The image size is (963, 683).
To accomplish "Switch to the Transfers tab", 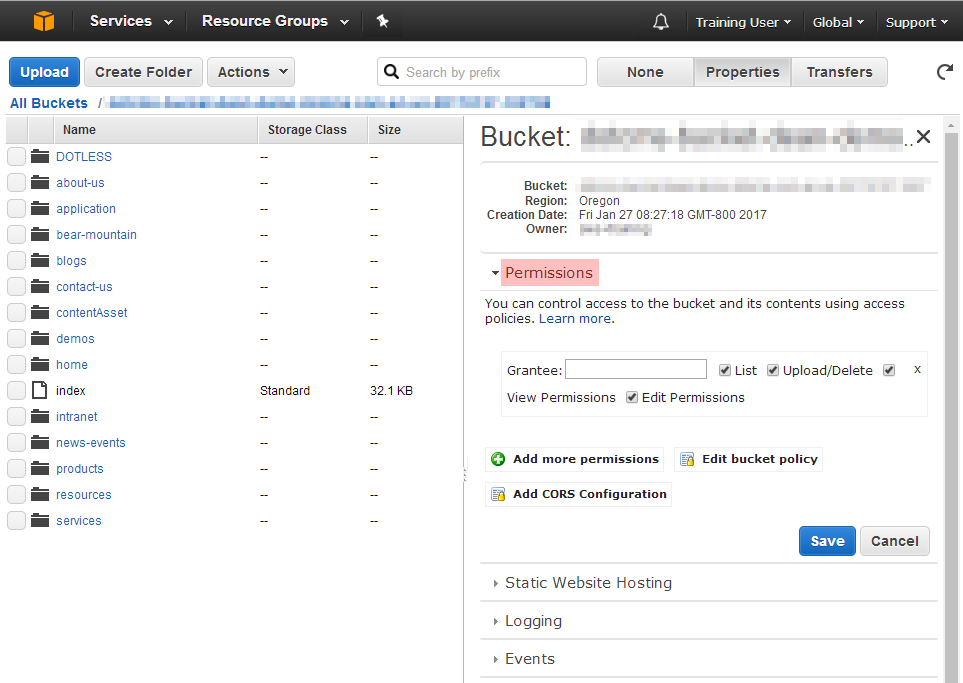I will [839, 72].
